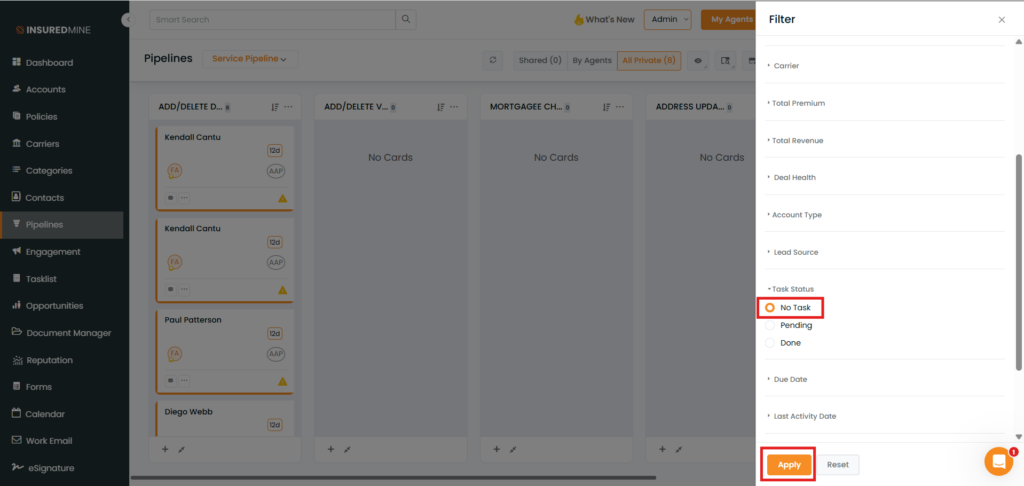The image size is (1024, 486).
Task: Expand the Carrier filter section
Action: [x=786, y=66]
